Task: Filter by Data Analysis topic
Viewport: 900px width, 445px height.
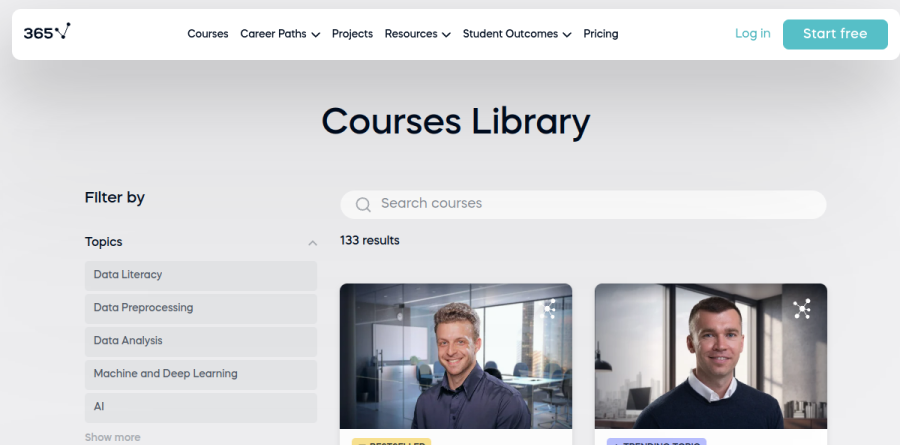Action: pos(201,342)
